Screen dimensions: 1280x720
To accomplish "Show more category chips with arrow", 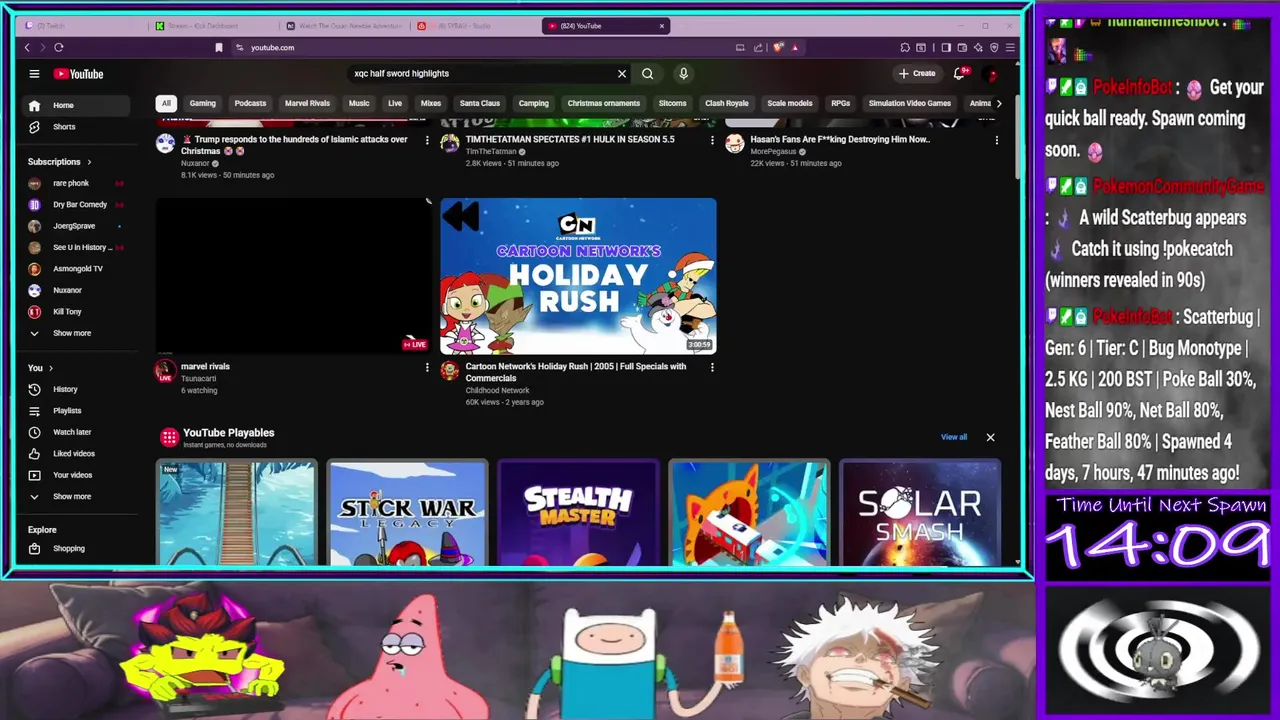I will 998,103.
